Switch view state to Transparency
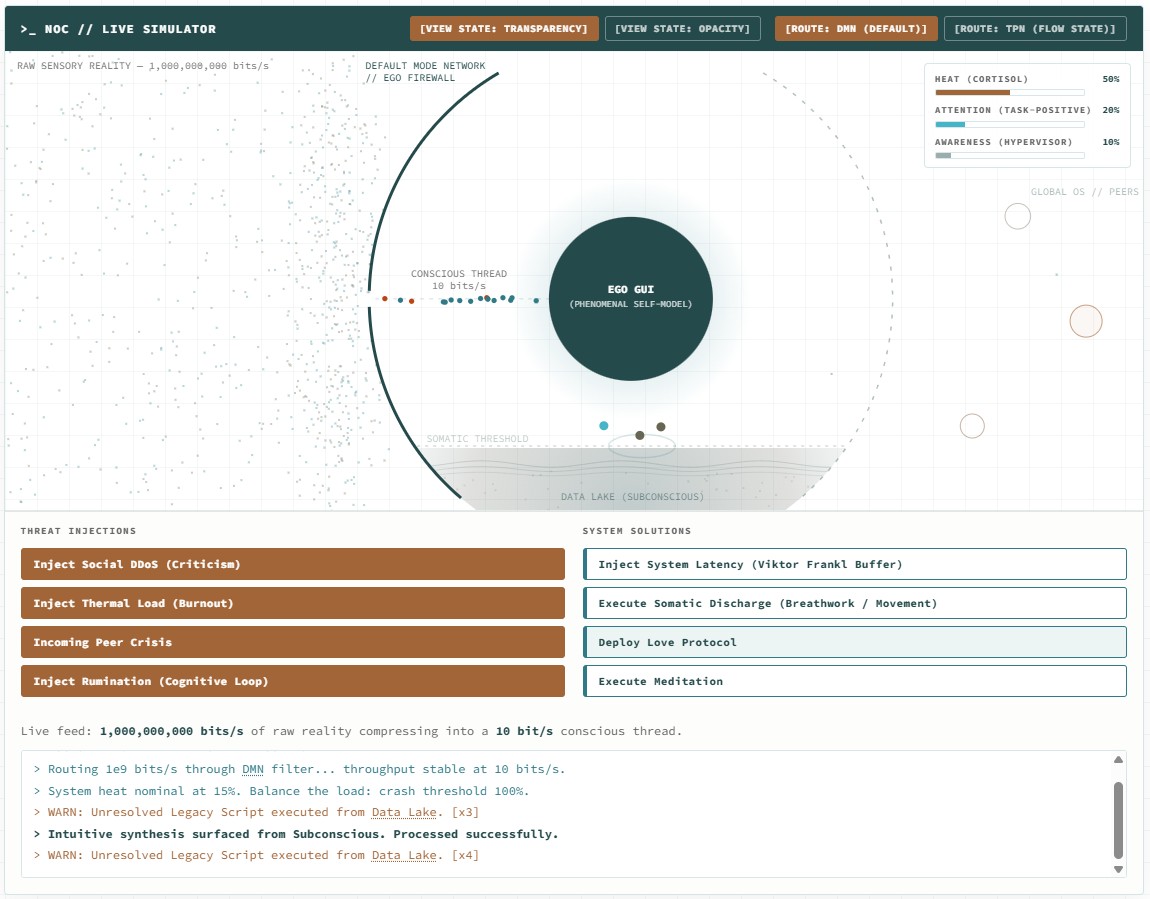The image size is (1150, 899). click(x=504, y=29)
